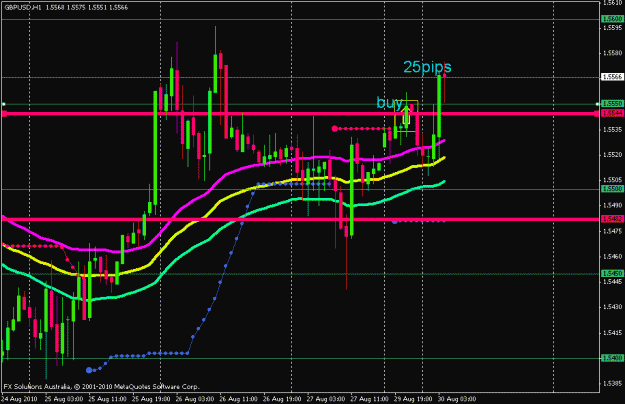
Task: Click the '29 Aug 19:00' time axis label
Action: (x=413, y=399)
